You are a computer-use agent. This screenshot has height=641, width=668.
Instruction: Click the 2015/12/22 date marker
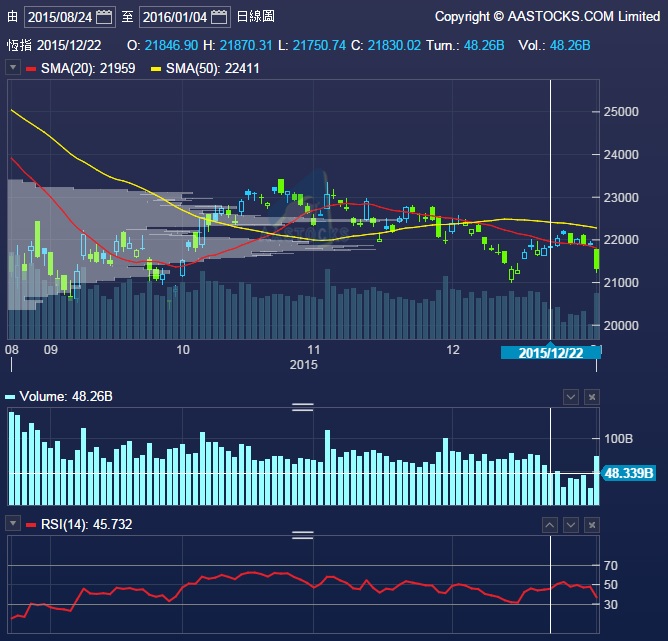[x=550, y=352]
